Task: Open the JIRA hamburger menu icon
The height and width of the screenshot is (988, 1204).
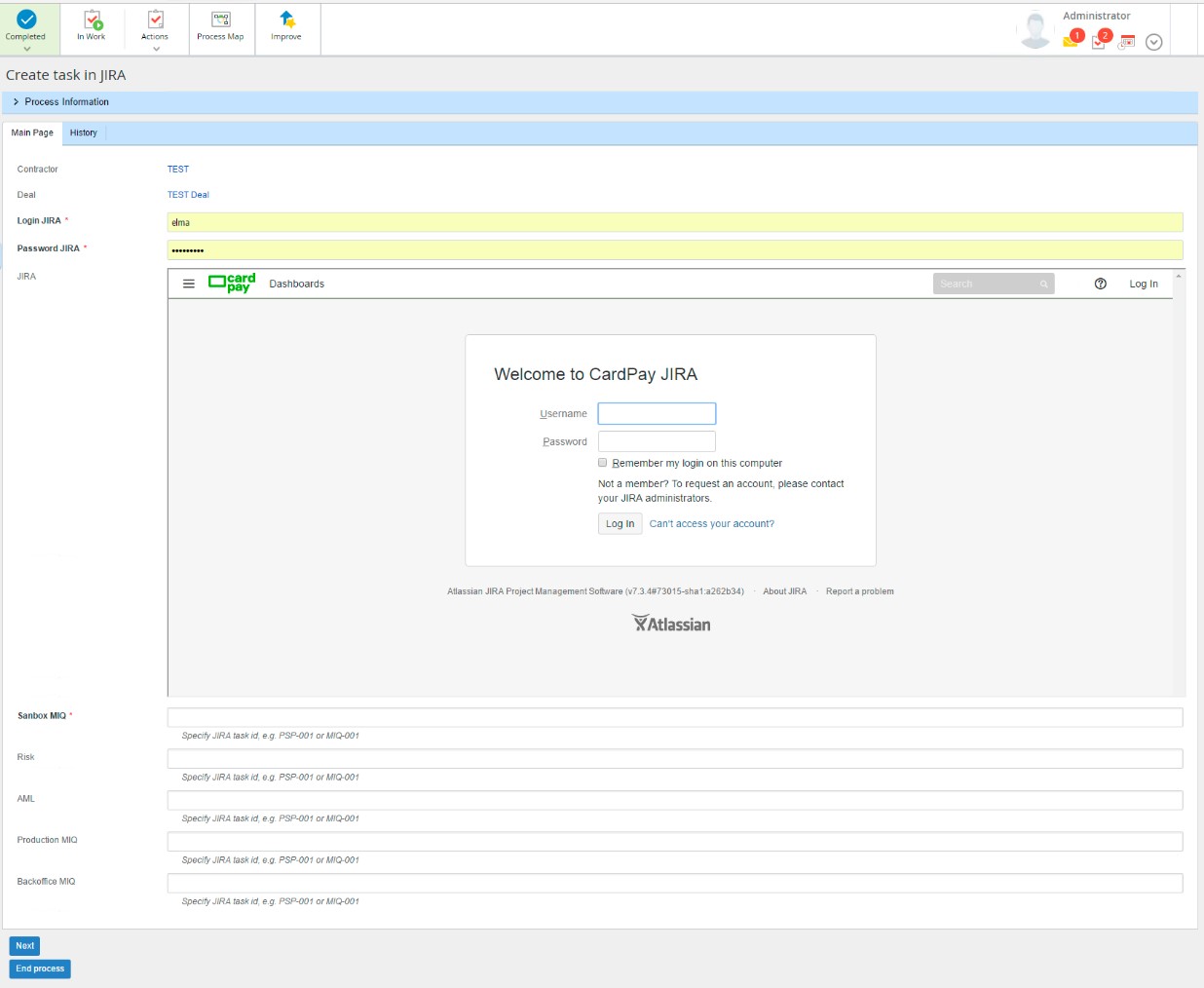Action: click(x=189, y=284)
